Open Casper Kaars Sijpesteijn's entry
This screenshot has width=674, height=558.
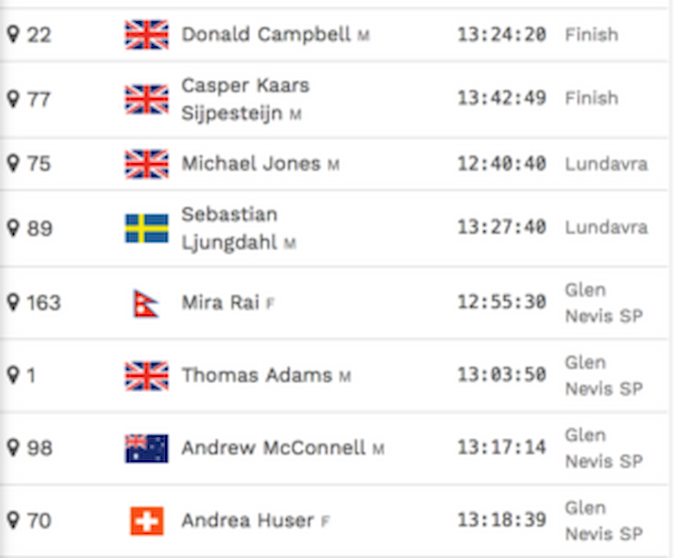(x=245, y=99)
